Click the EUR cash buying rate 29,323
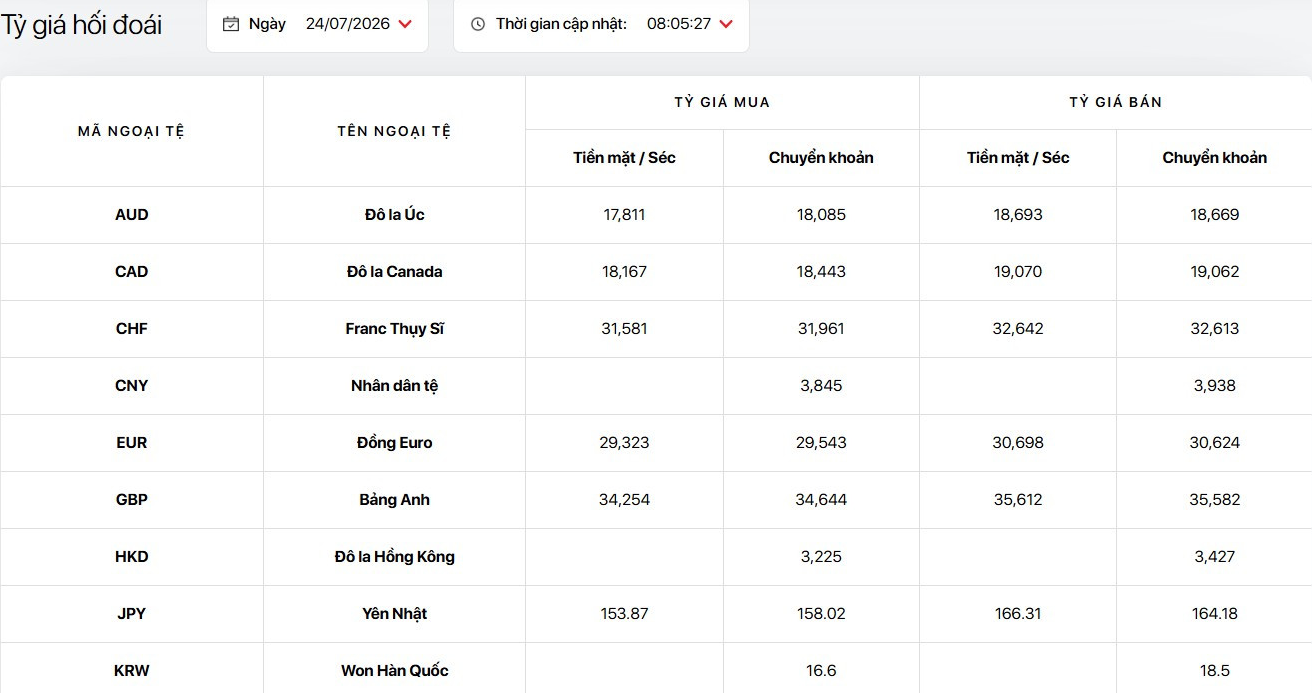Screen dimensions: 1312x693 tap(624, 443)
